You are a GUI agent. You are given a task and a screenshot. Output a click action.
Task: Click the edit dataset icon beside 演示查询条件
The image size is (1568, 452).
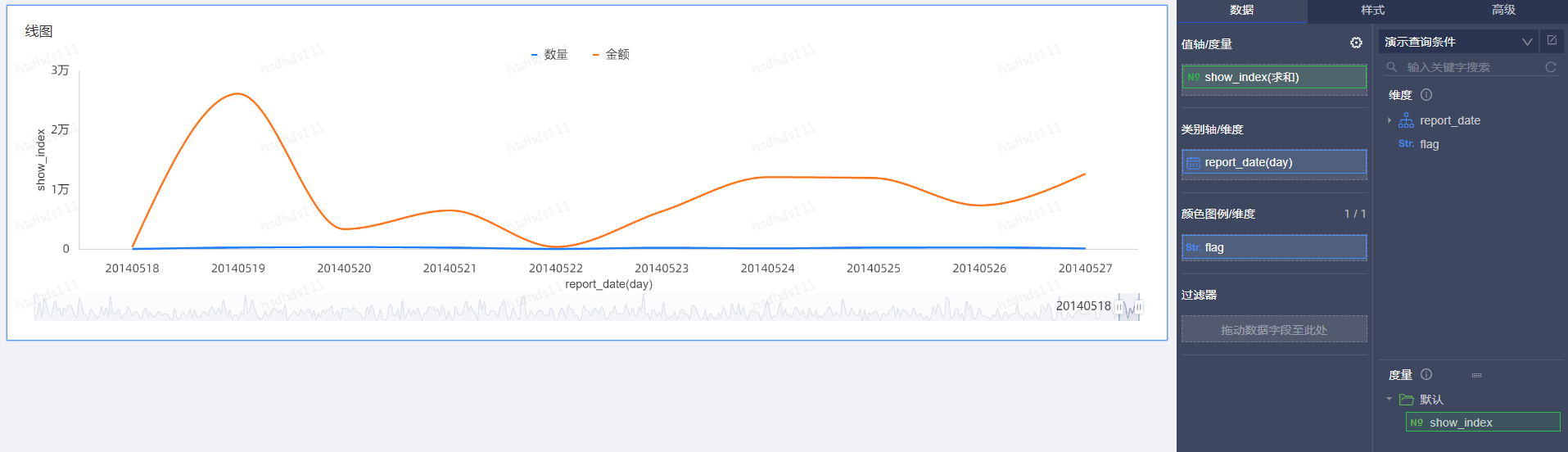(1552, 40)
